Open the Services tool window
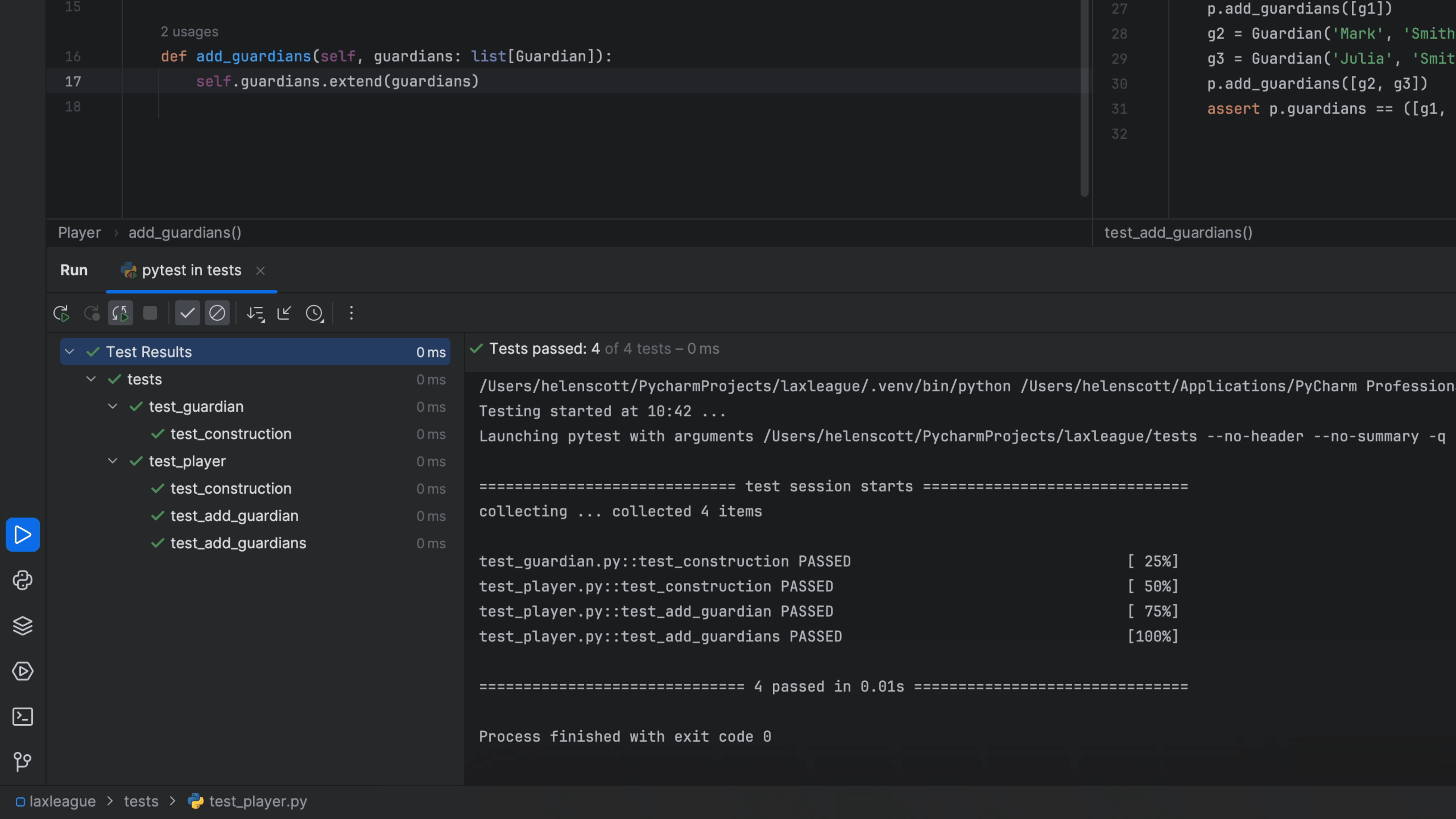The height and width of the screenshot is (819, 1456). coord(23,672)
